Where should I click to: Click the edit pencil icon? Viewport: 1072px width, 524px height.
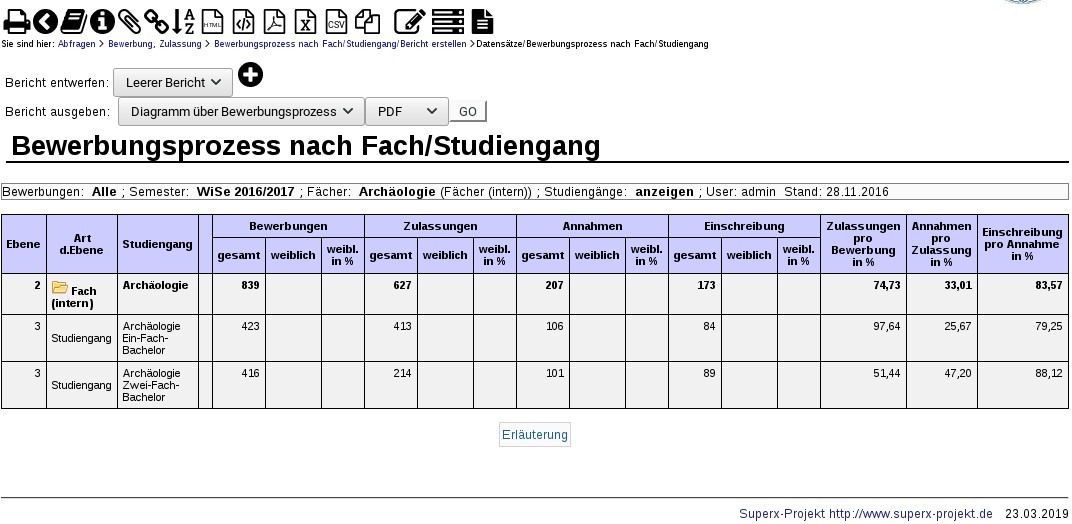(x=408, y=21)
